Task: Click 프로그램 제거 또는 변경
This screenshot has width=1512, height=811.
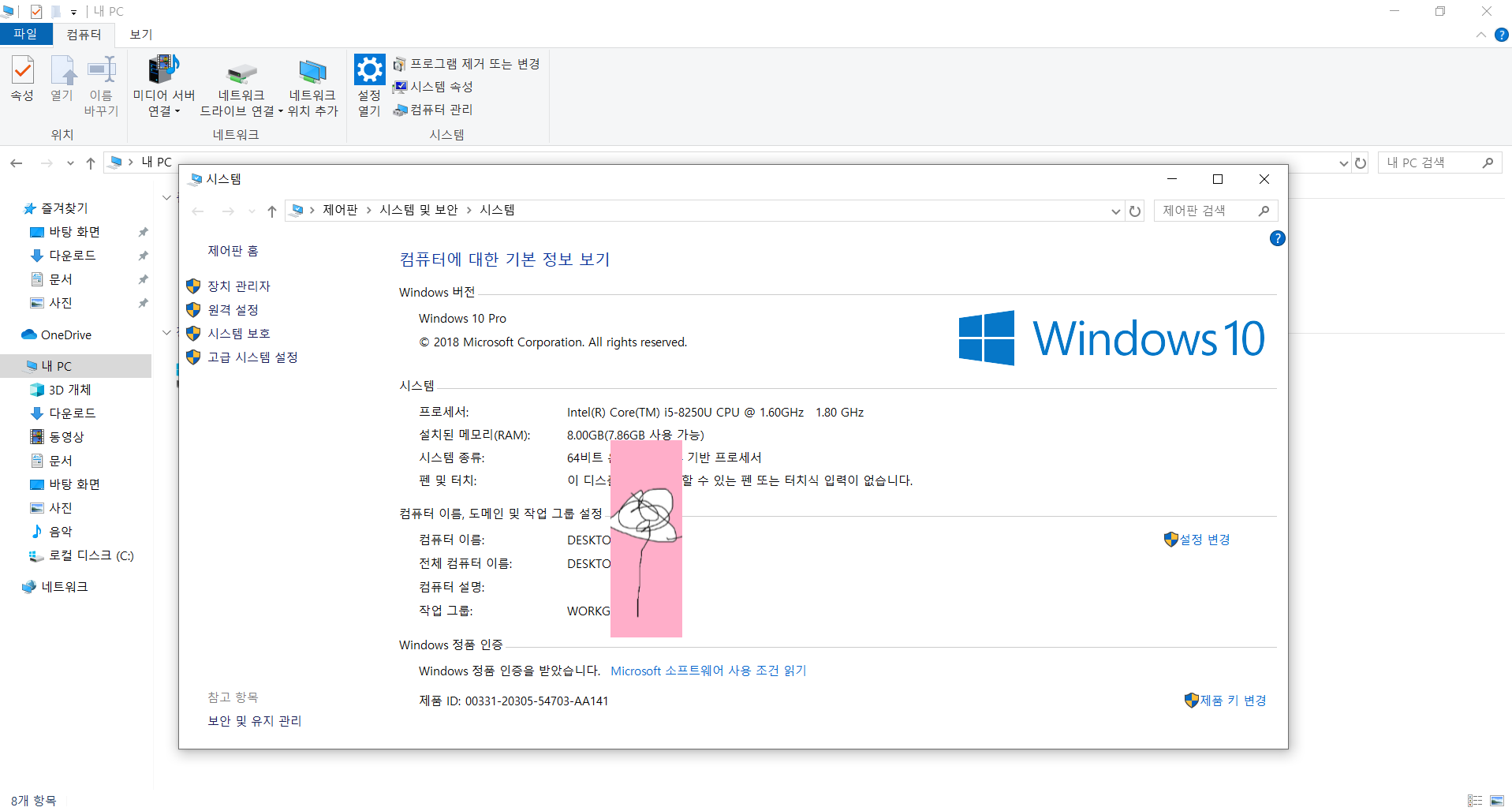Action: pos(467,64)
